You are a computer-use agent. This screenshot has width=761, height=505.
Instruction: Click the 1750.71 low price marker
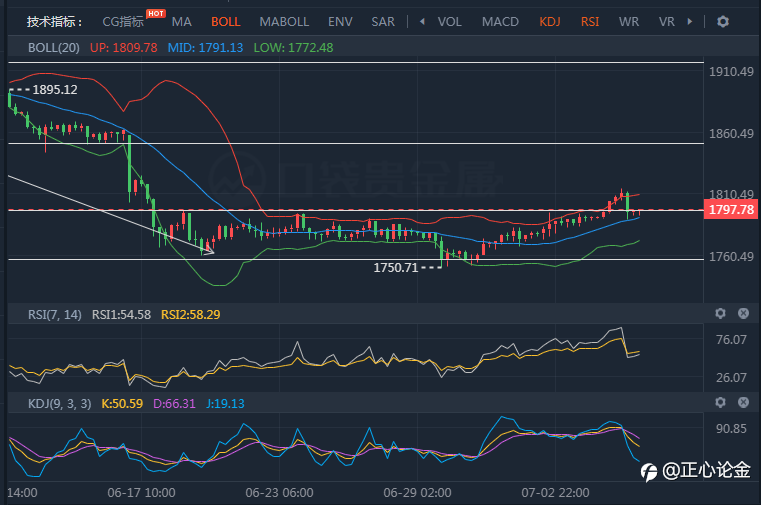[396, 268]
